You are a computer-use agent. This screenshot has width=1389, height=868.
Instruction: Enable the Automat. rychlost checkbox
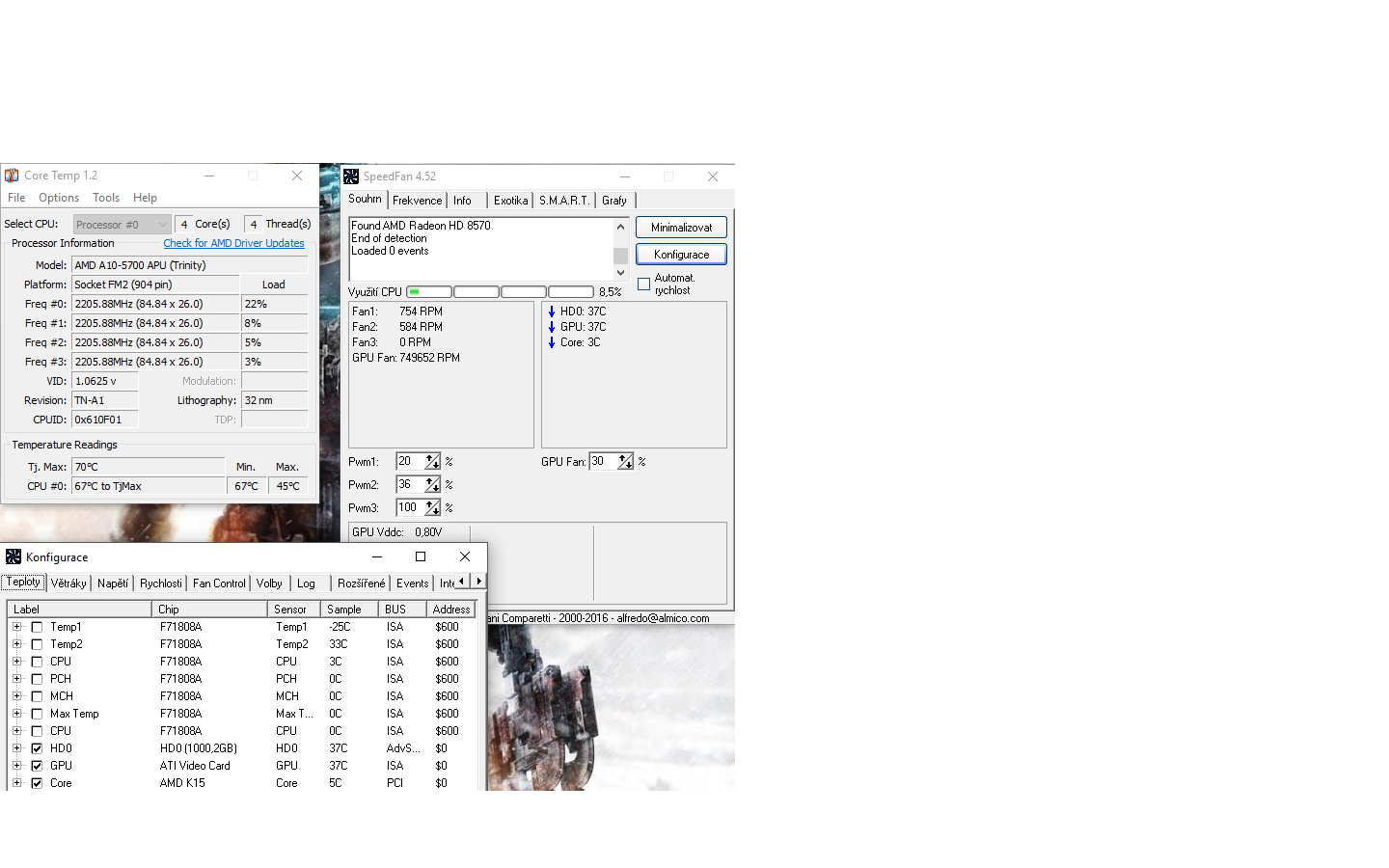[x=644, y=285]
